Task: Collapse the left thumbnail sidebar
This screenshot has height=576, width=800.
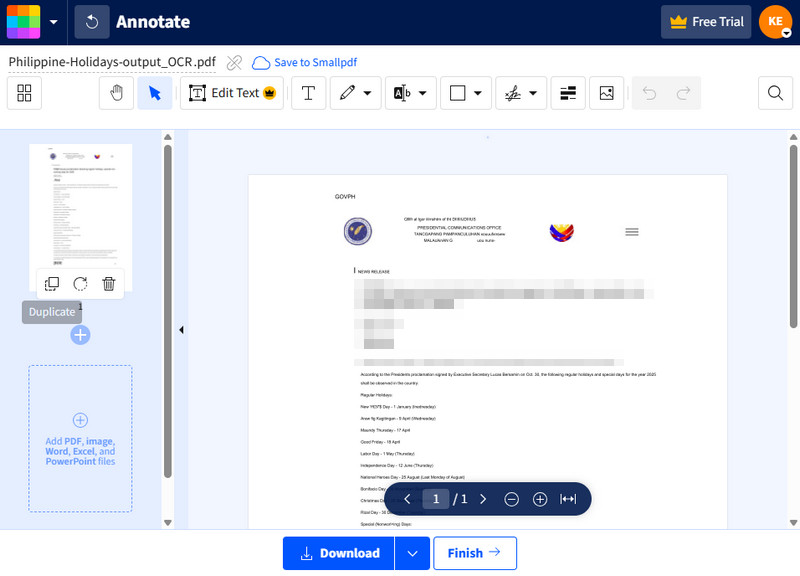Action: pyautogui.click(x=181, y=330)
